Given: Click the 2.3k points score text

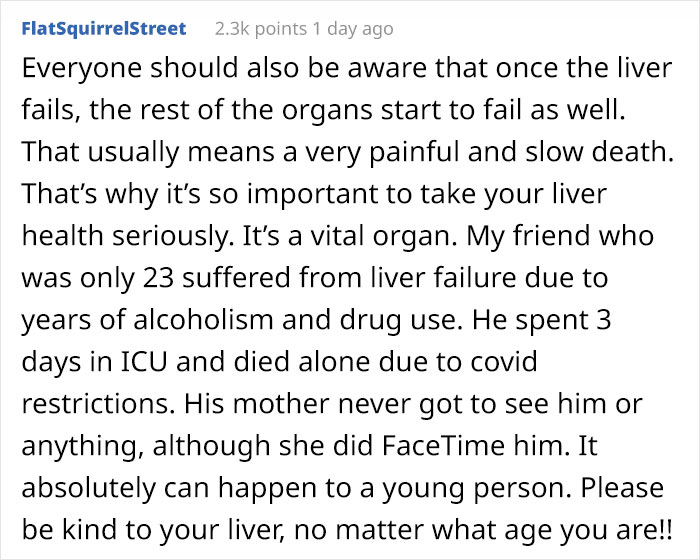Looking at the screenshot, I should coord(260,29).
